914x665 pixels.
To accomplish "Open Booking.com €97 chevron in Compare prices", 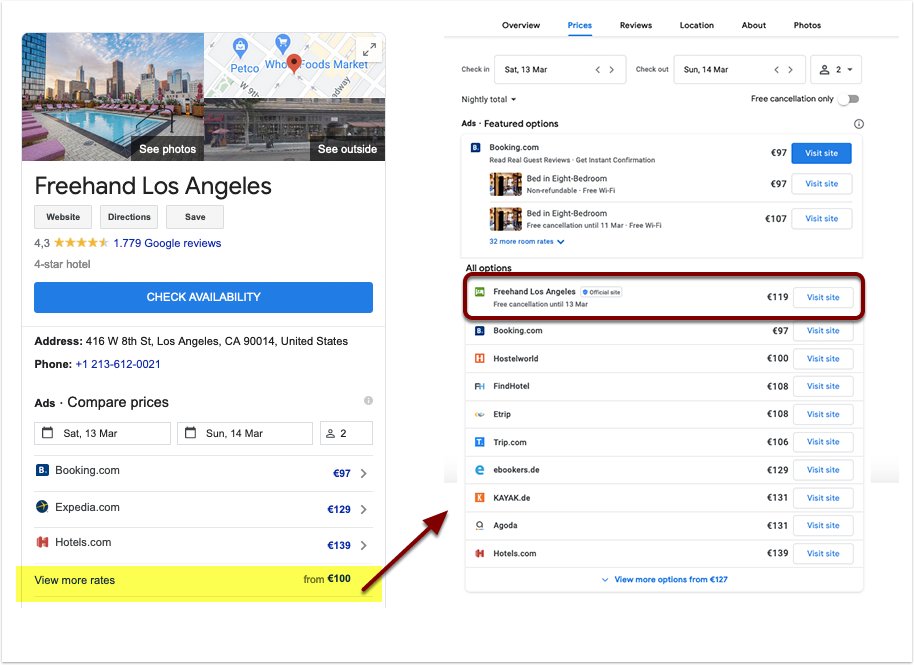I will click(364, 473).
